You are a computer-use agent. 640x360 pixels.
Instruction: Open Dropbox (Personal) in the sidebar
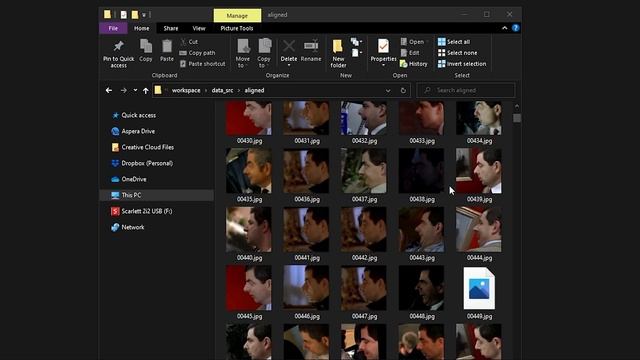pyautogui.click(x=142, y=163)
